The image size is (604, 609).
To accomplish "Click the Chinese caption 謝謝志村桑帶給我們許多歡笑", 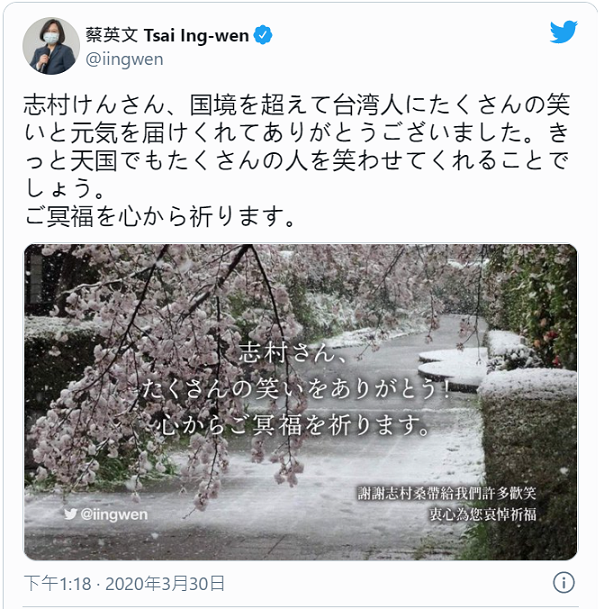I will coord(447,493).
